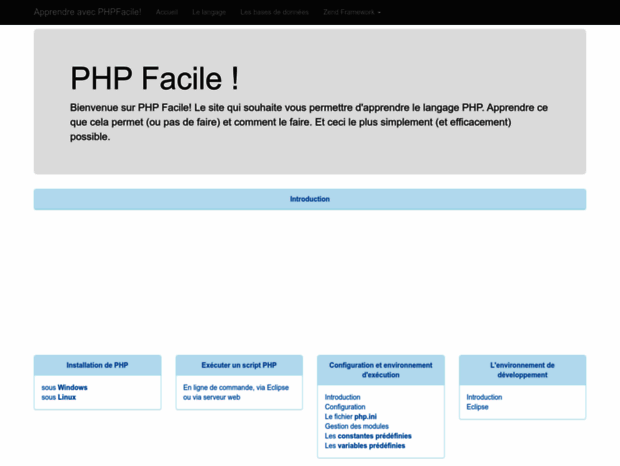Open the sous Linux link

(59, 397)
